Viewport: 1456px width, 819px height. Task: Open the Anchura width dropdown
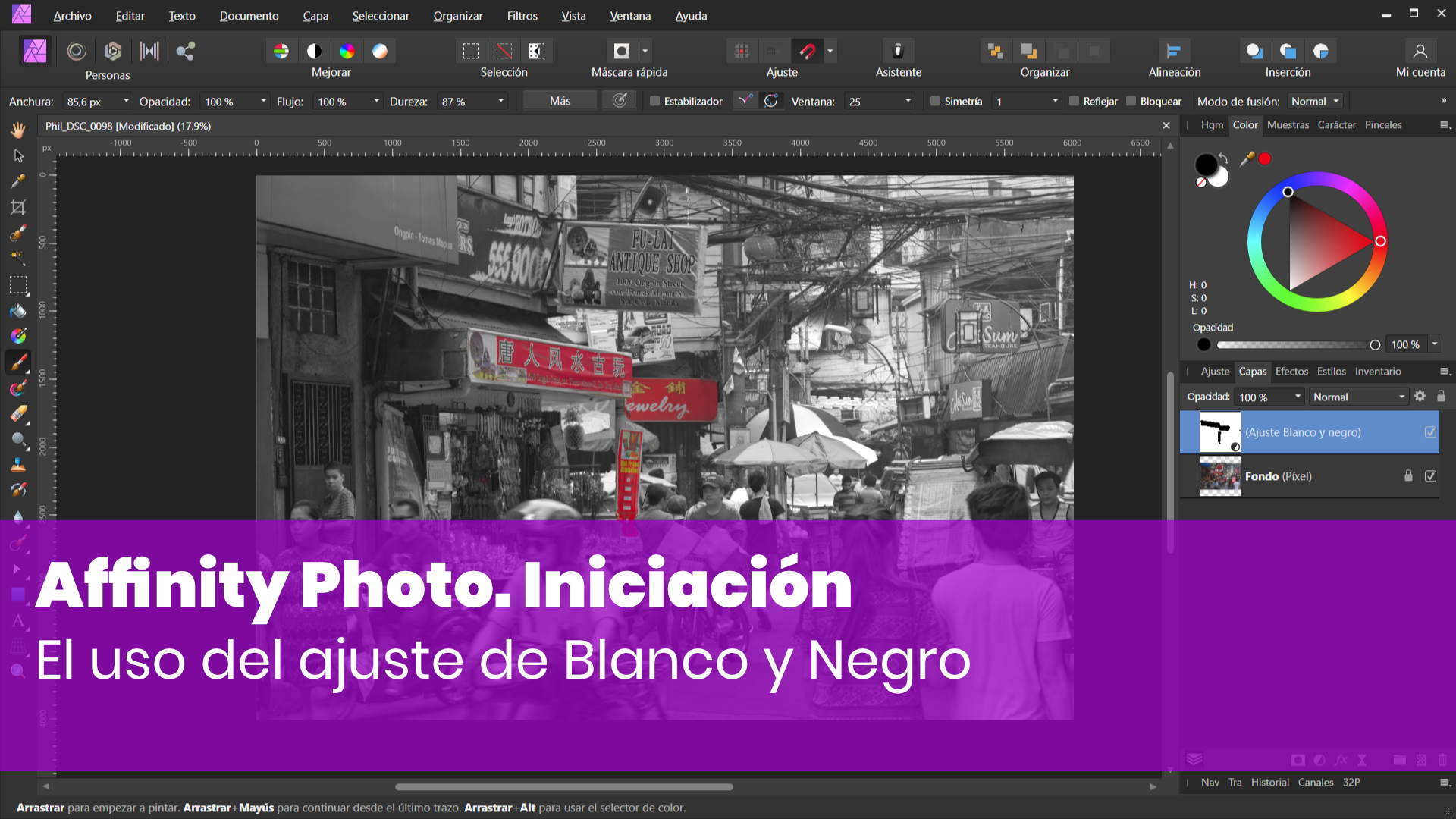point(126,101)
